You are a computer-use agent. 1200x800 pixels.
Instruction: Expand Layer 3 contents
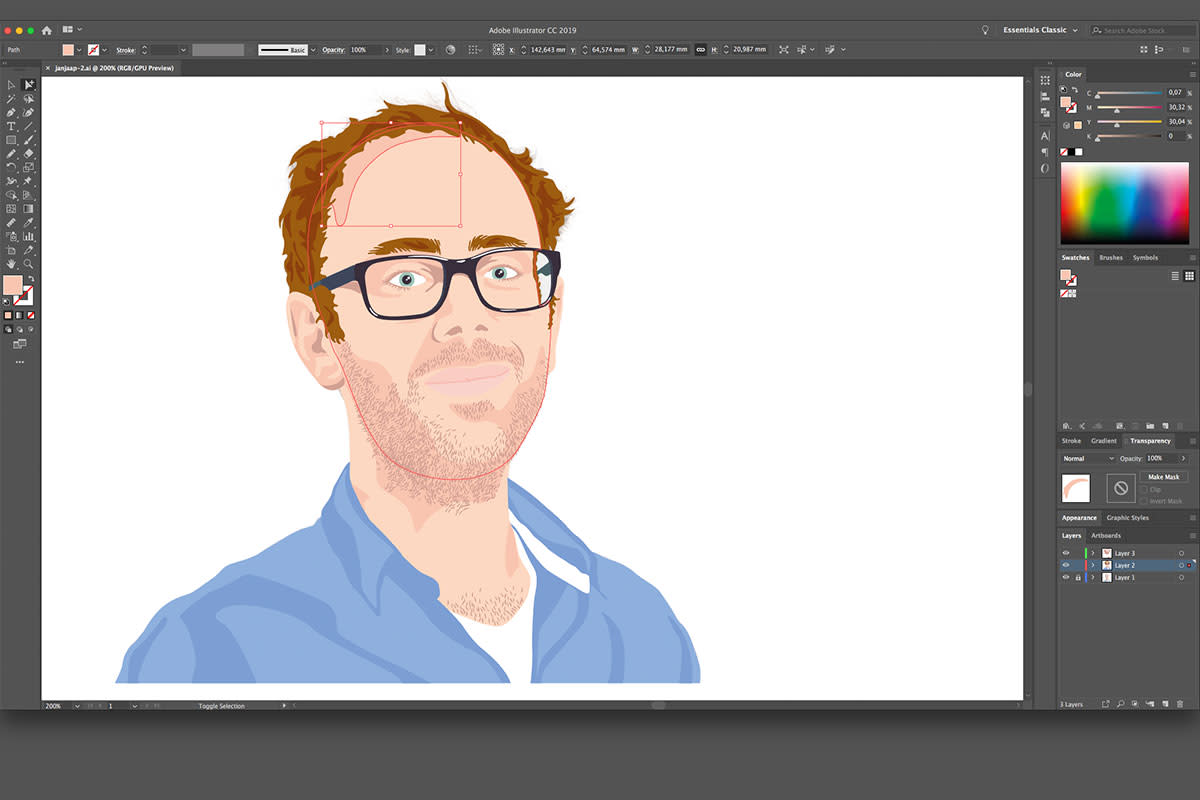coord(1092,553)
